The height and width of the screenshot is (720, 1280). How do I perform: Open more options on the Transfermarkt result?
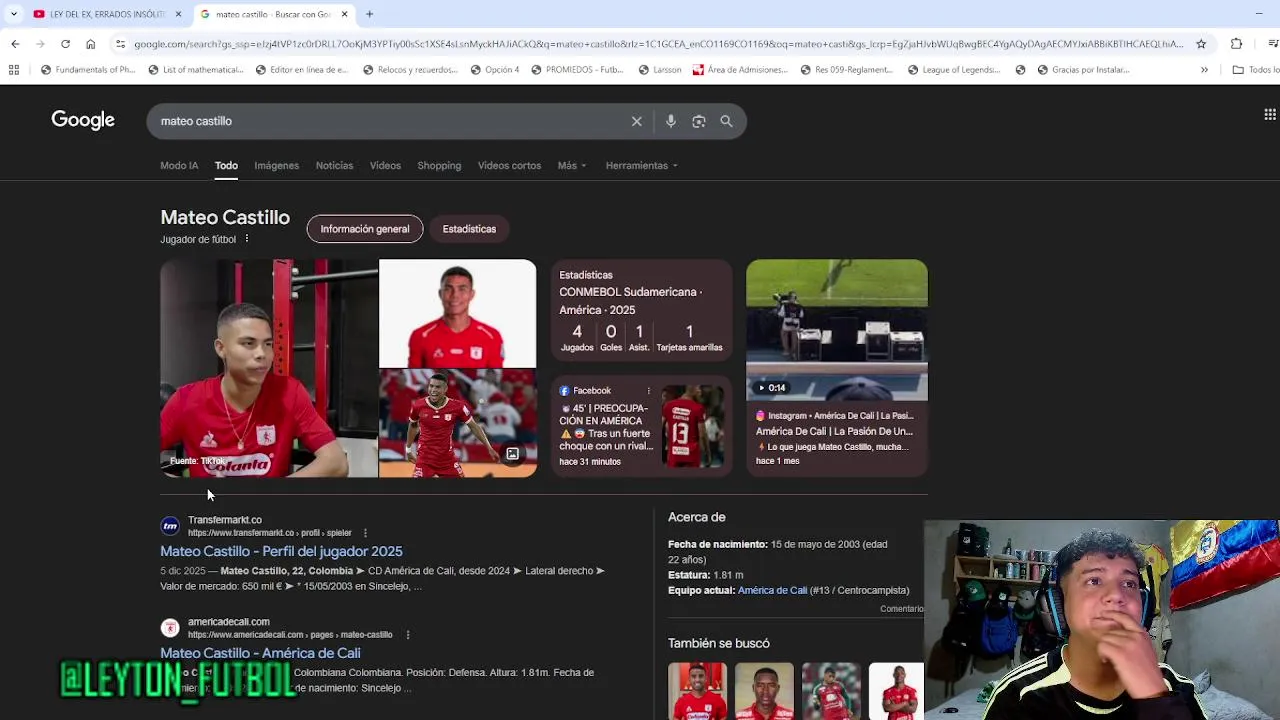pyautogui.click(x=365, y=533)
